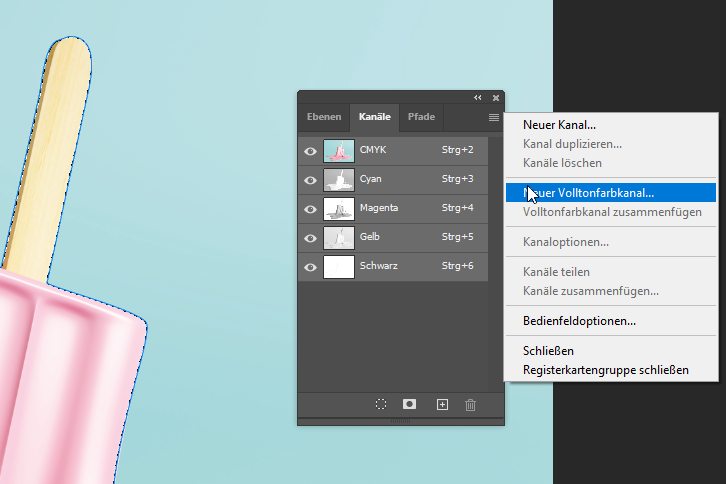Hide the CMYK composite channel
This screenshot has width=726, height=484.
[310, 151]
